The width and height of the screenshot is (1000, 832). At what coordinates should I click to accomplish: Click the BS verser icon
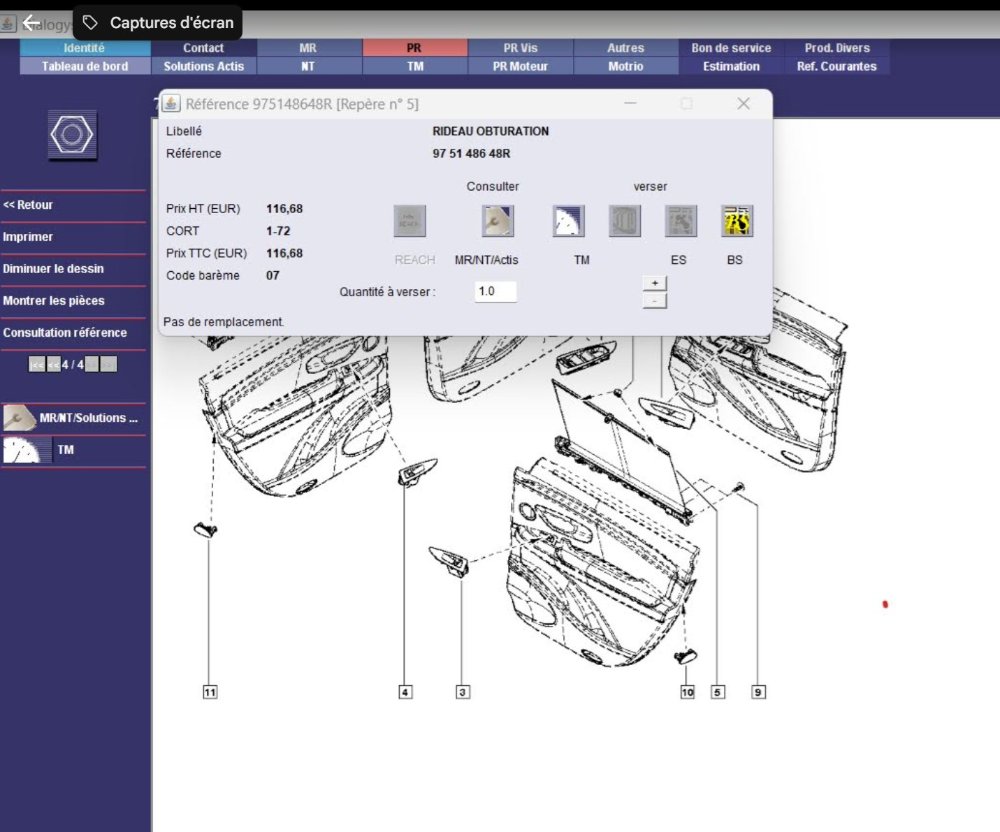tap(737, 221)
